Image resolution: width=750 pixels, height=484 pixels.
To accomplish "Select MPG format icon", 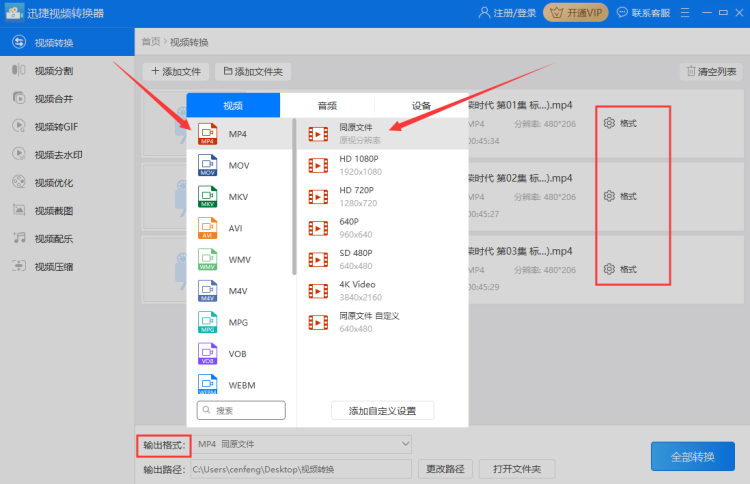I will [x=208, y=322].
